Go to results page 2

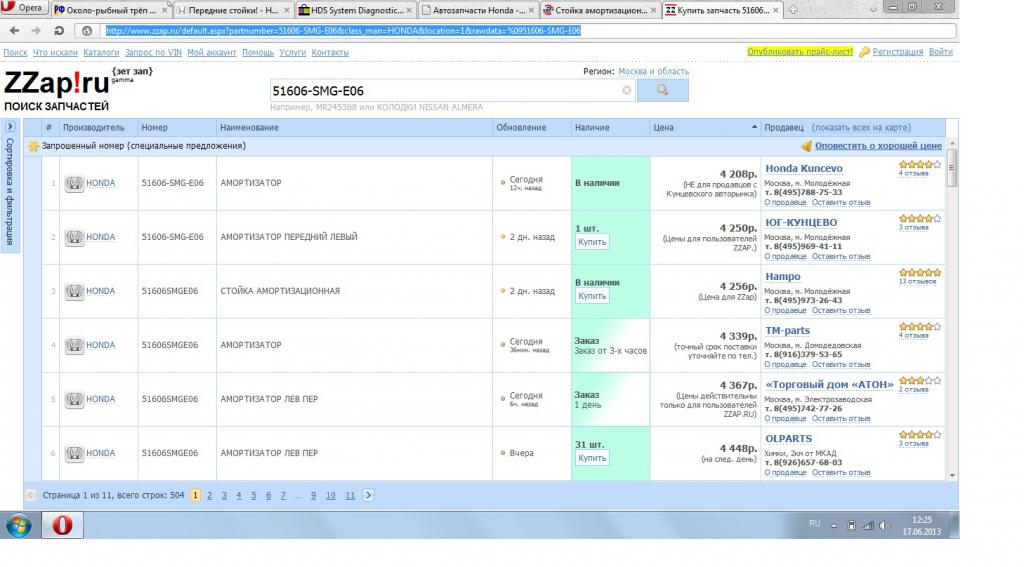pyautogui.click(x=210, y=496)
